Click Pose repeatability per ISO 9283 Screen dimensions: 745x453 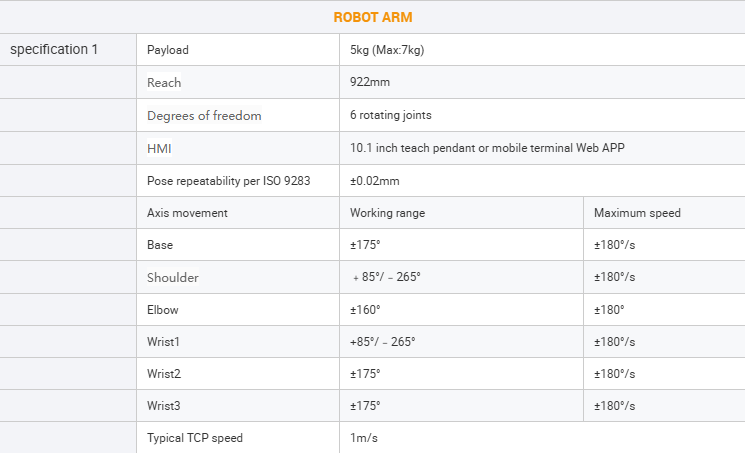coord(229,181)
